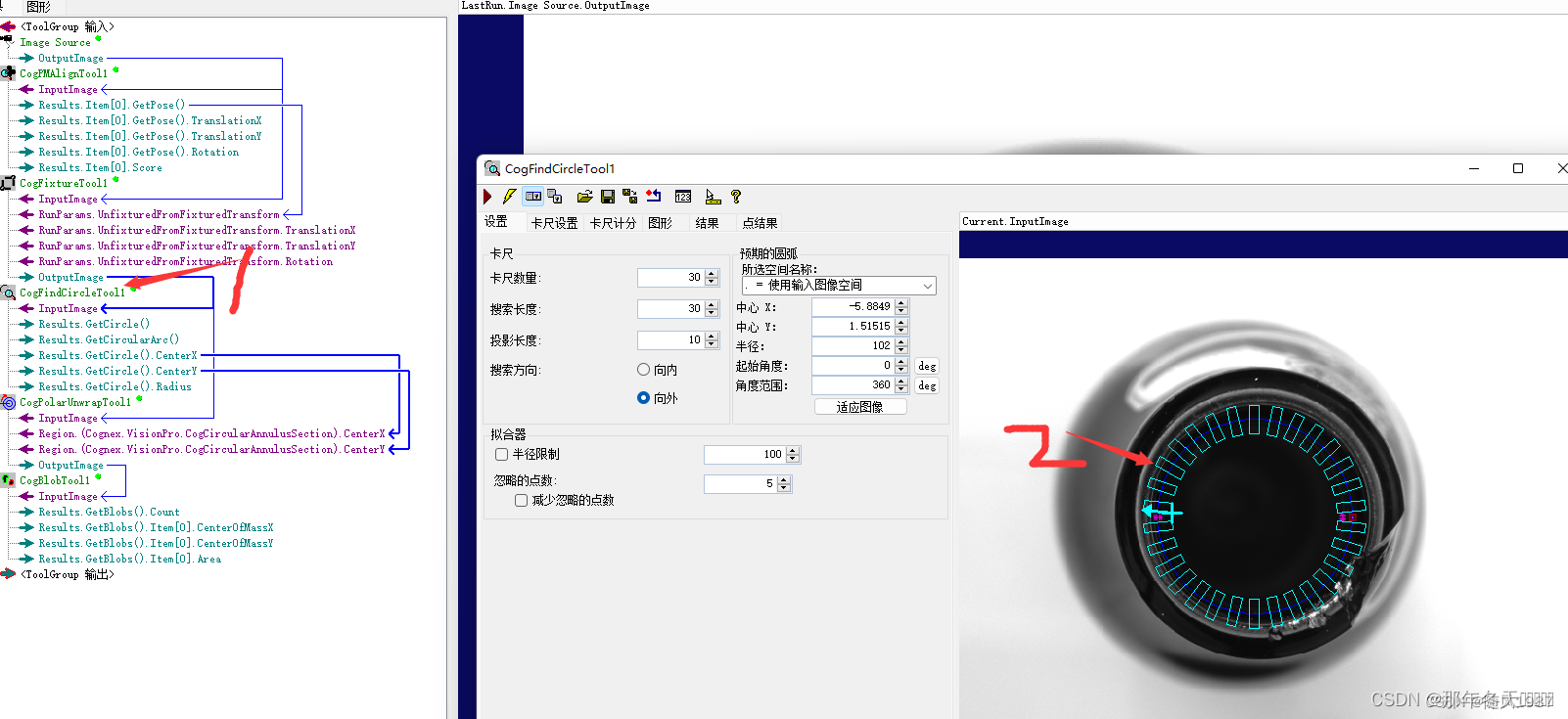Show the tool results via the 123 icon
The width and height of the screenshot is (1568, 719).
683,197
